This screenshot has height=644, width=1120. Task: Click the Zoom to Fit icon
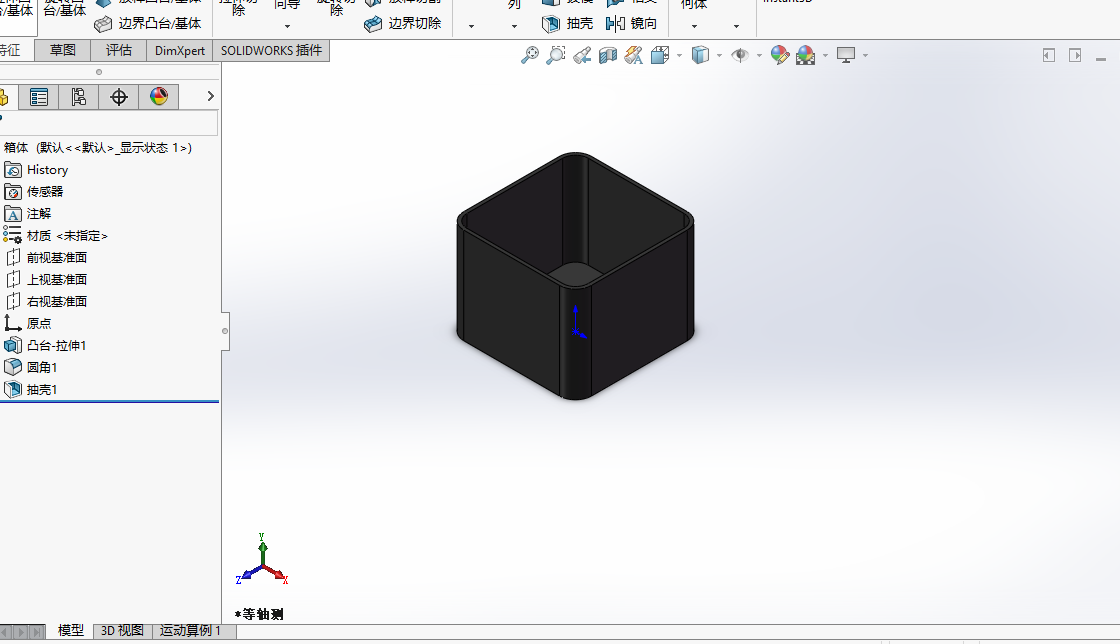pyautogui.click(x=529, y=55)
